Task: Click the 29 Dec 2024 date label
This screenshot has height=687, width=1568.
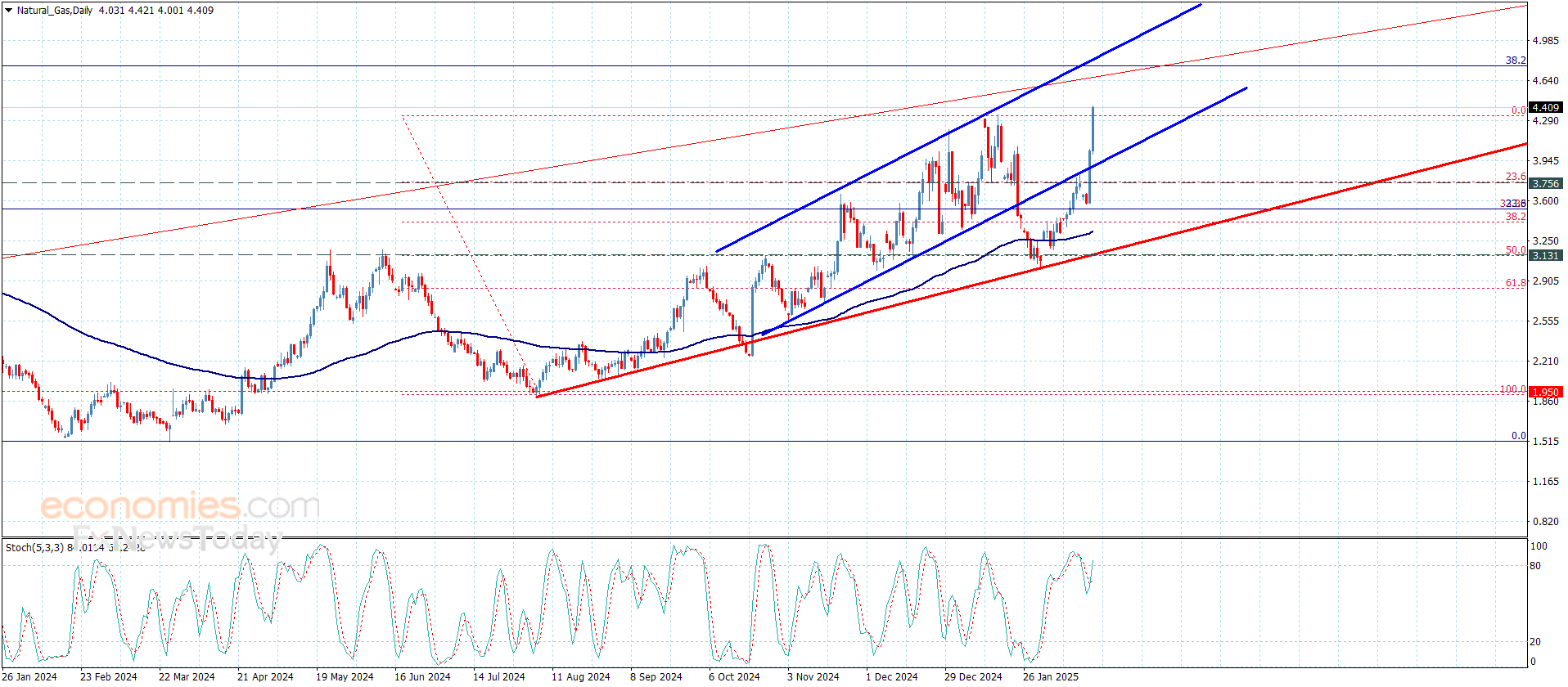Action: pyautogui.click(x=973, y=676)
